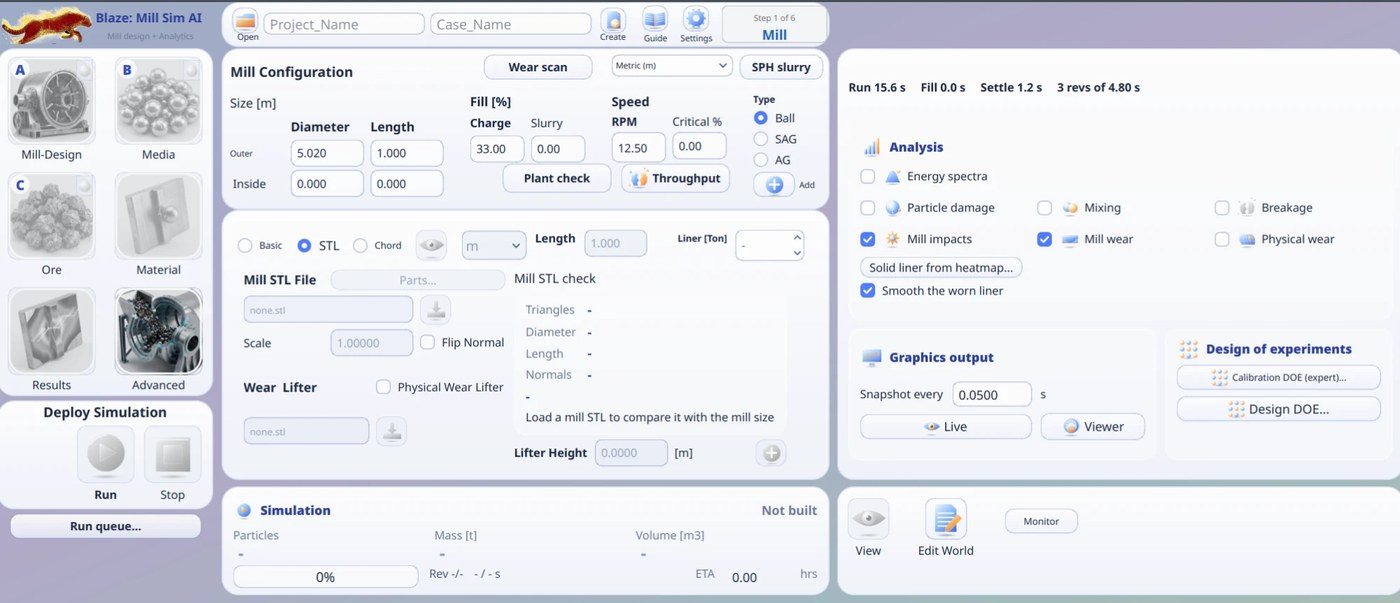The image size is (1400, 603).
Task: Open the Ore module
Action: click(51, 217)
